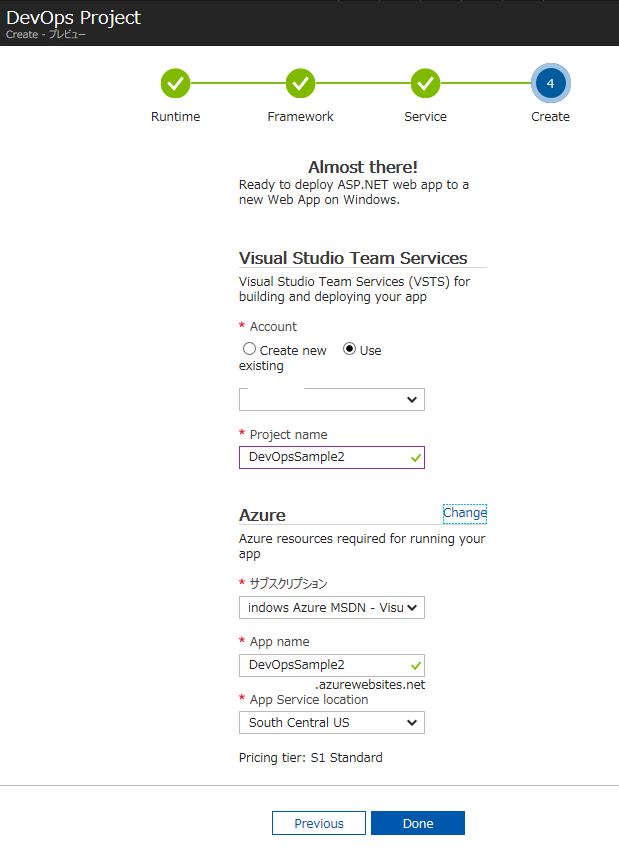Click the Project name validation checkmark

click(x=416, y=457)
